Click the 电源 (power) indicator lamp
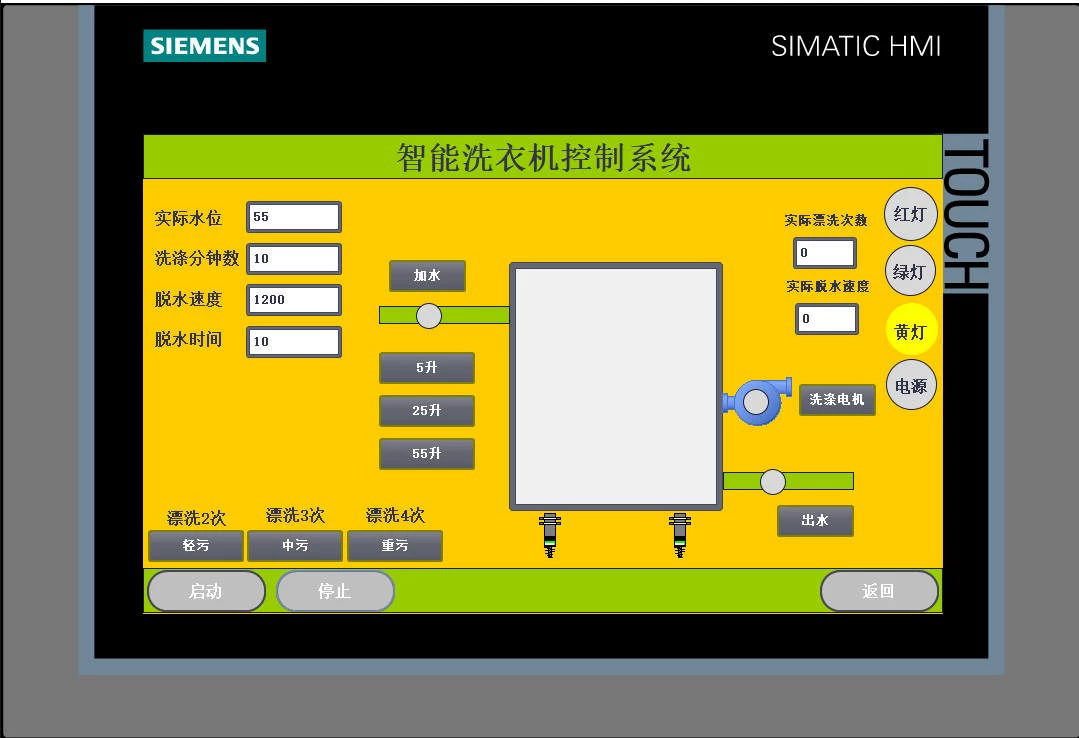Image resolution: width=1079 pixels, height=738 pixels. [x=909, y=385]
